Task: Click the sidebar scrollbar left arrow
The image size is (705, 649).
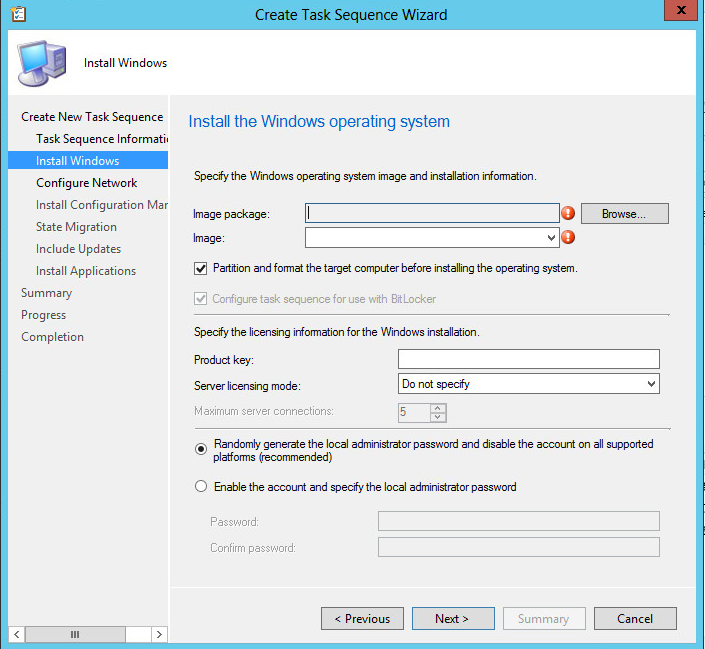Action: tap(17, 634)
